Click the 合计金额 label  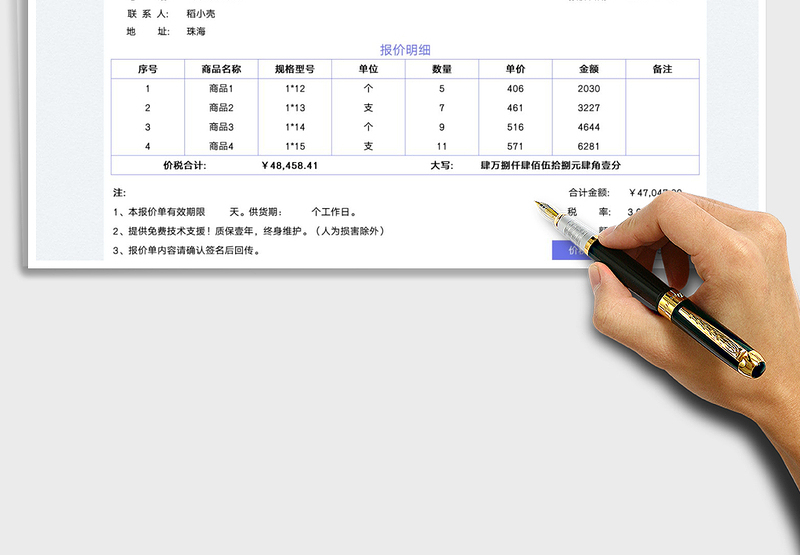pos(589,193)
